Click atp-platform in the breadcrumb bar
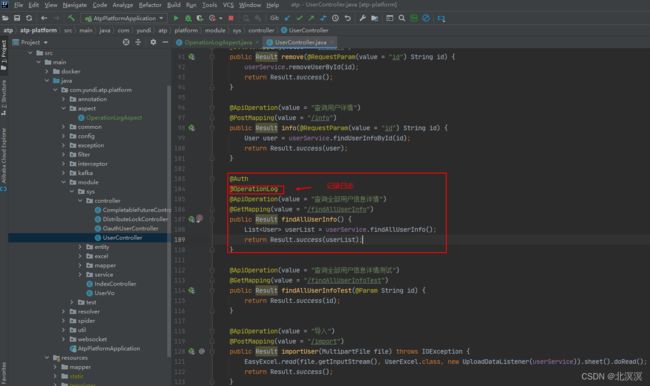The image size is (650, 386). coord(39,30)
